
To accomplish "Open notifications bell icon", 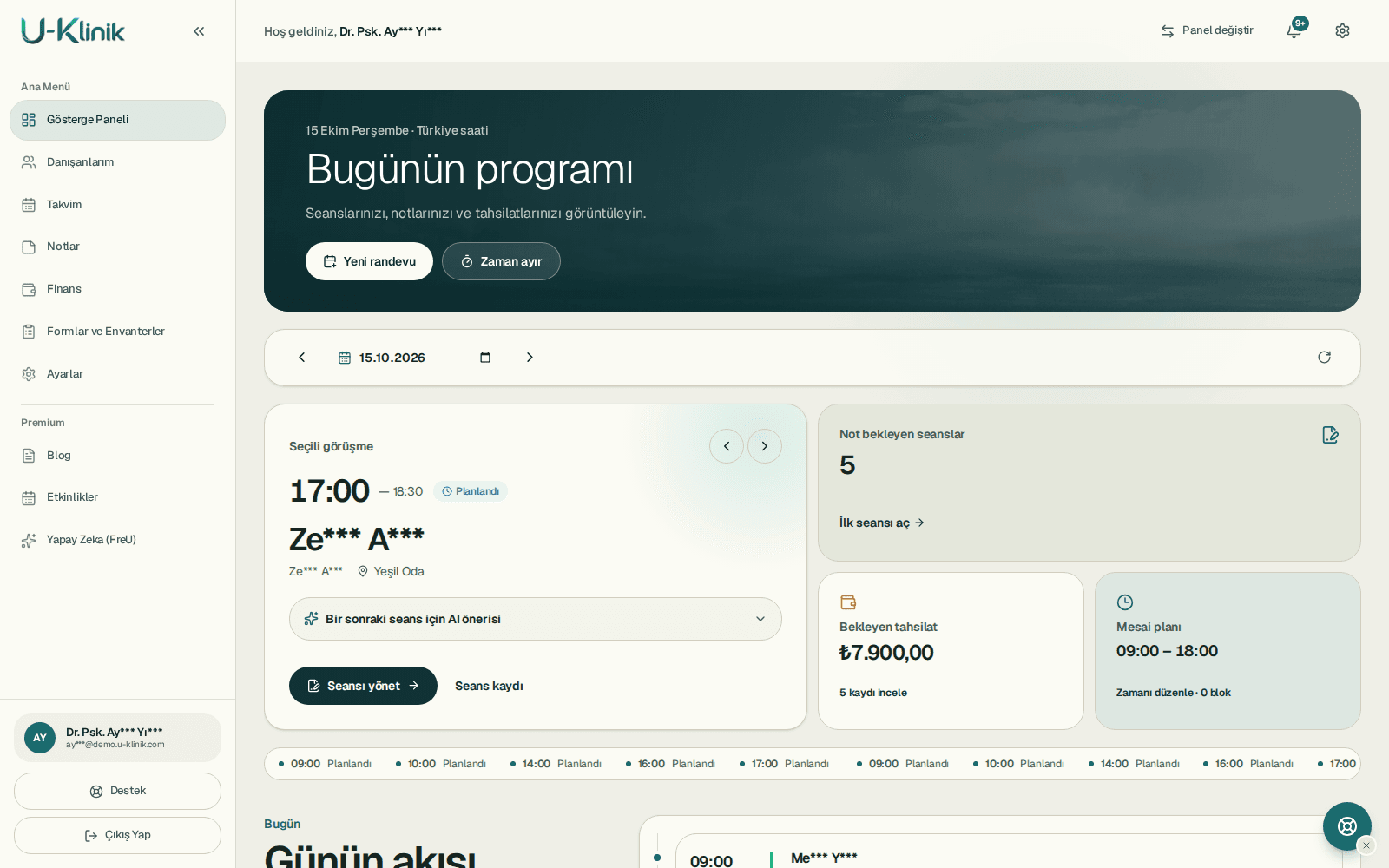I will click(x=1294, y=30).
